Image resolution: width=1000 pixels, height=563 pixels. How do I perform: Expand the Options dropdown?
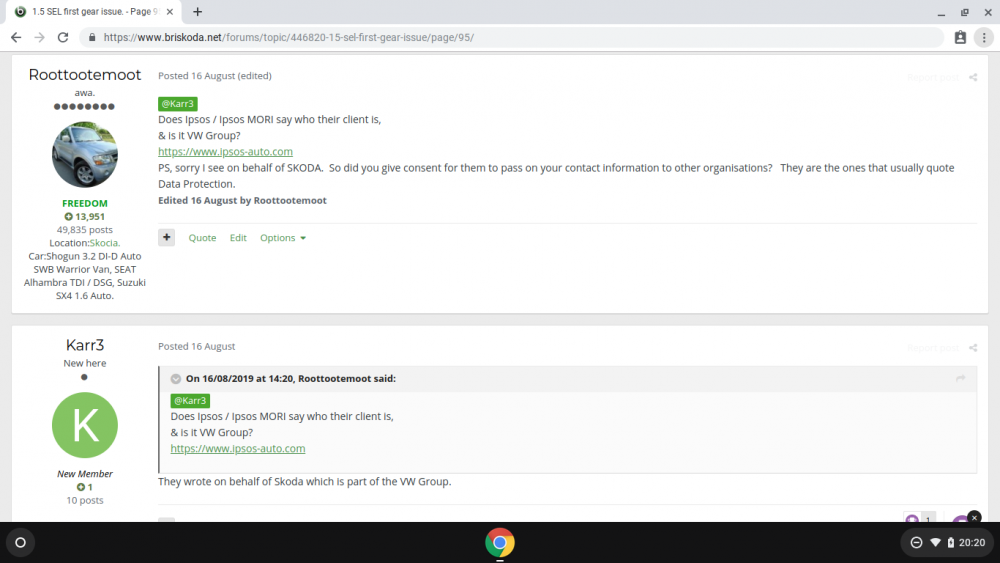pyautogui.click(x=283, y=238)
